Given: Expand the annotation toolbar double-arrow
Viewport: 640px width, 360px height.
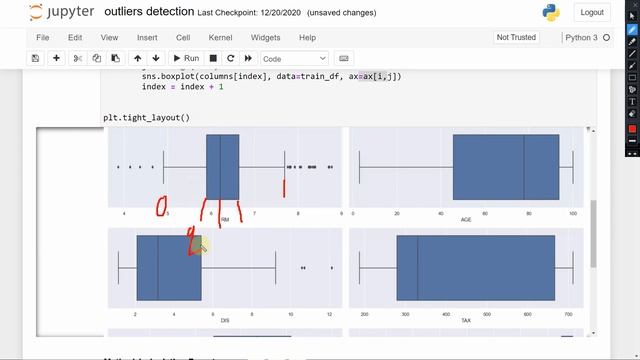Looking at the screenshot, I should pyautogui.click(x=632, y=153).
